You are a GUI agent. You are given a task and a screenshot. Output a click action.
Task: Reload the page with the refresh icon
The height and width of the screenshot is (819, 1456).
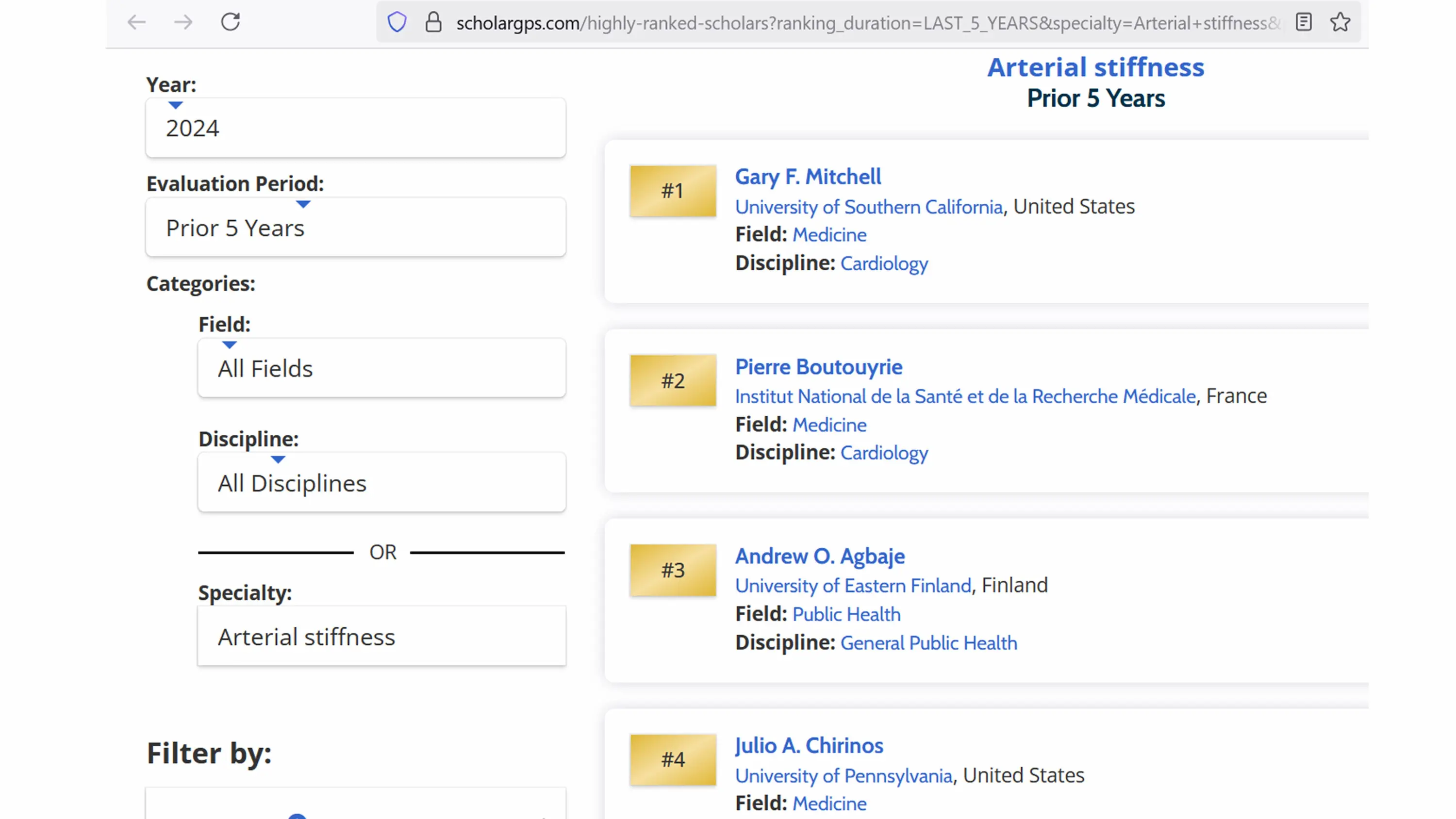coord(231,22)
